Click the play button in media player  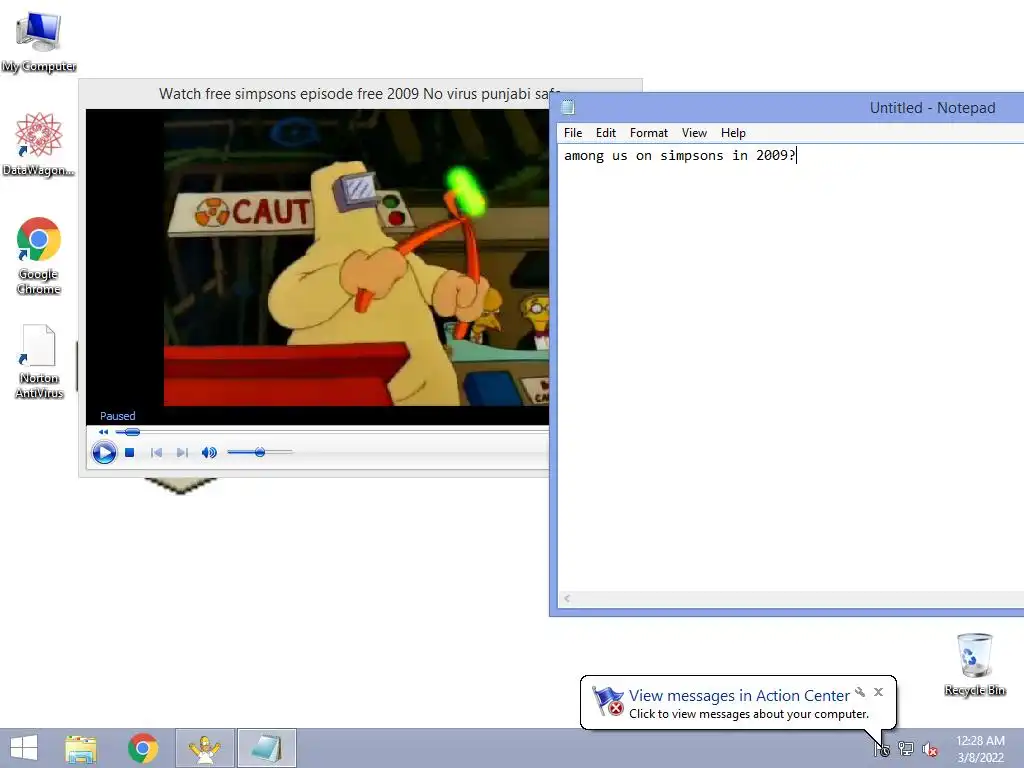coord(104,453)
